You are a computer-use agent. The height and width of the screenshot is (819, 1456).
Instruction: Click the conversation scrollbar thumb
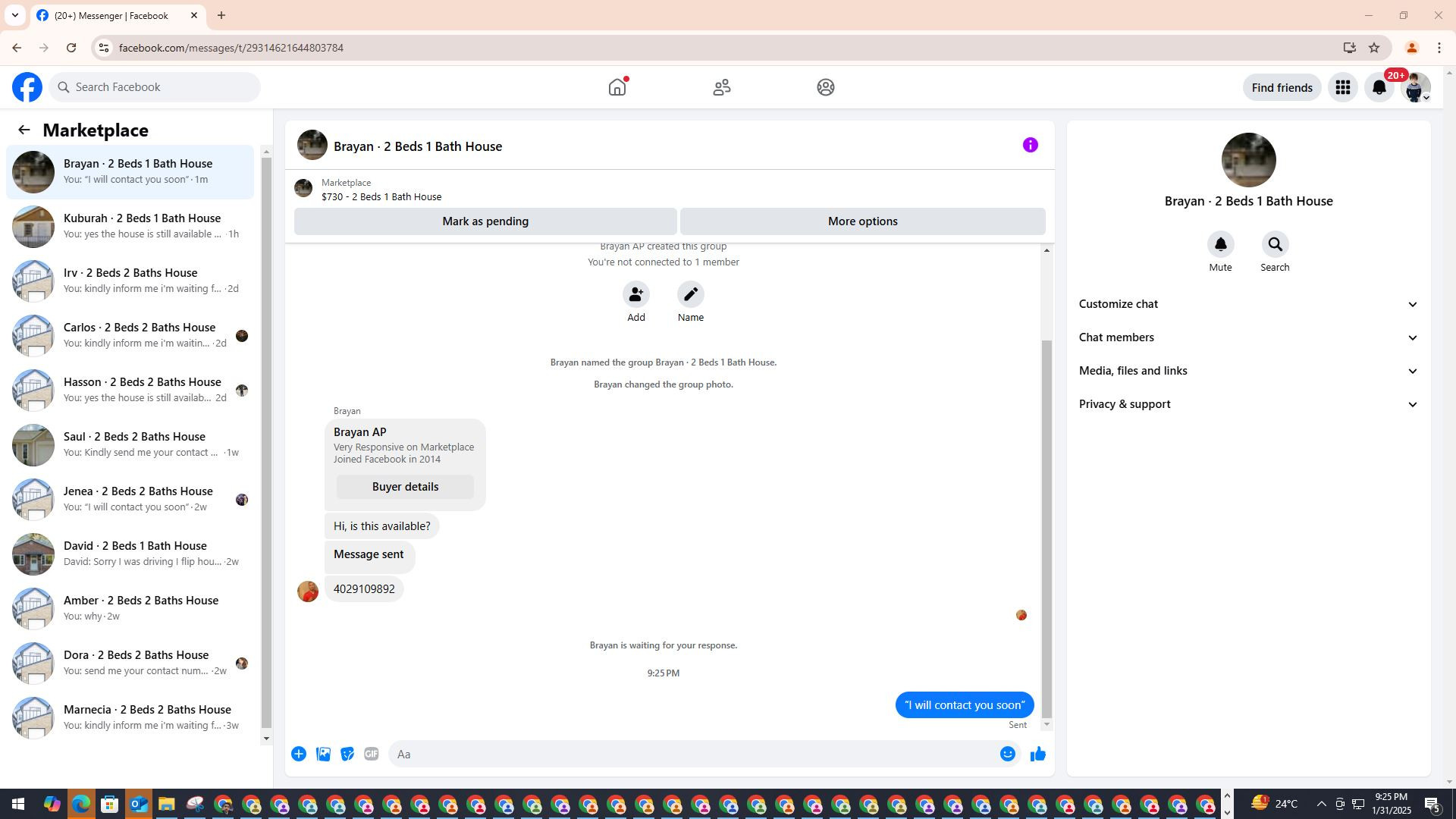pos(1047,529)
